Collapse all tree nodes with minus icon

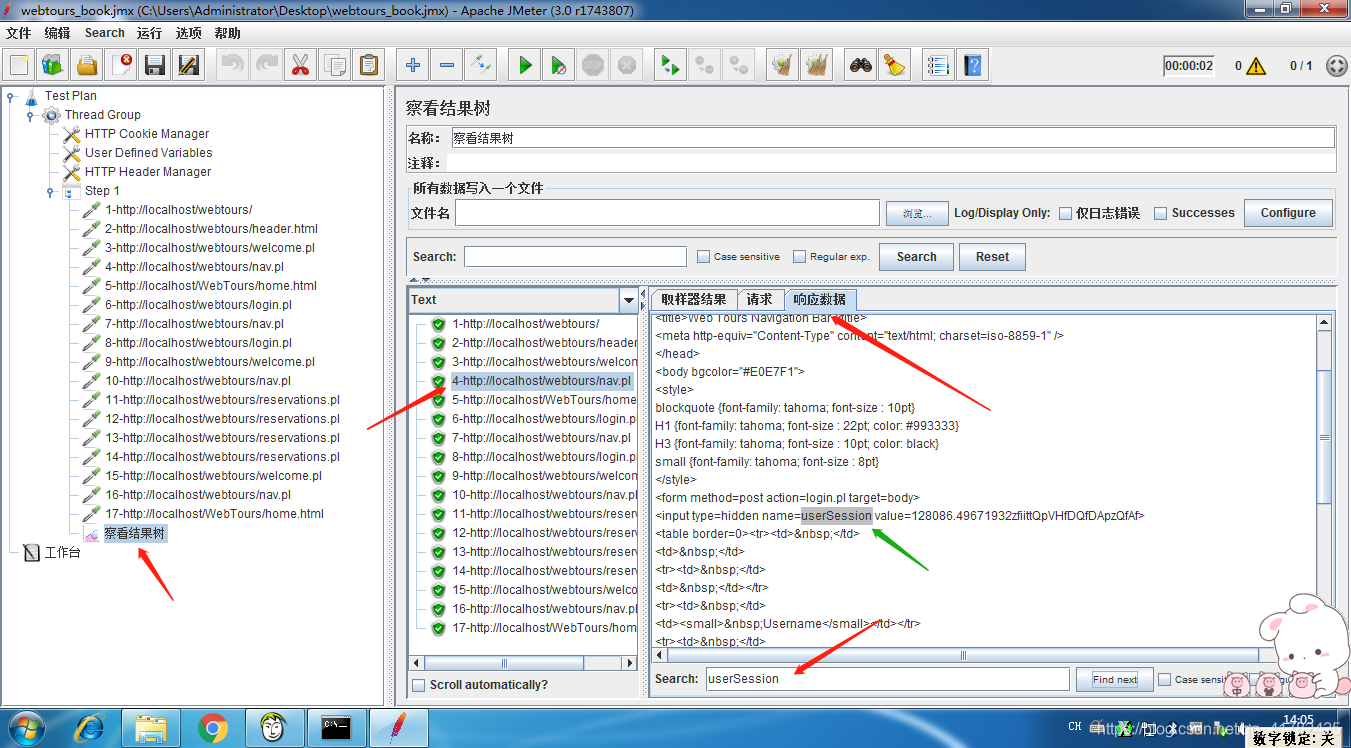click(447, 66)
